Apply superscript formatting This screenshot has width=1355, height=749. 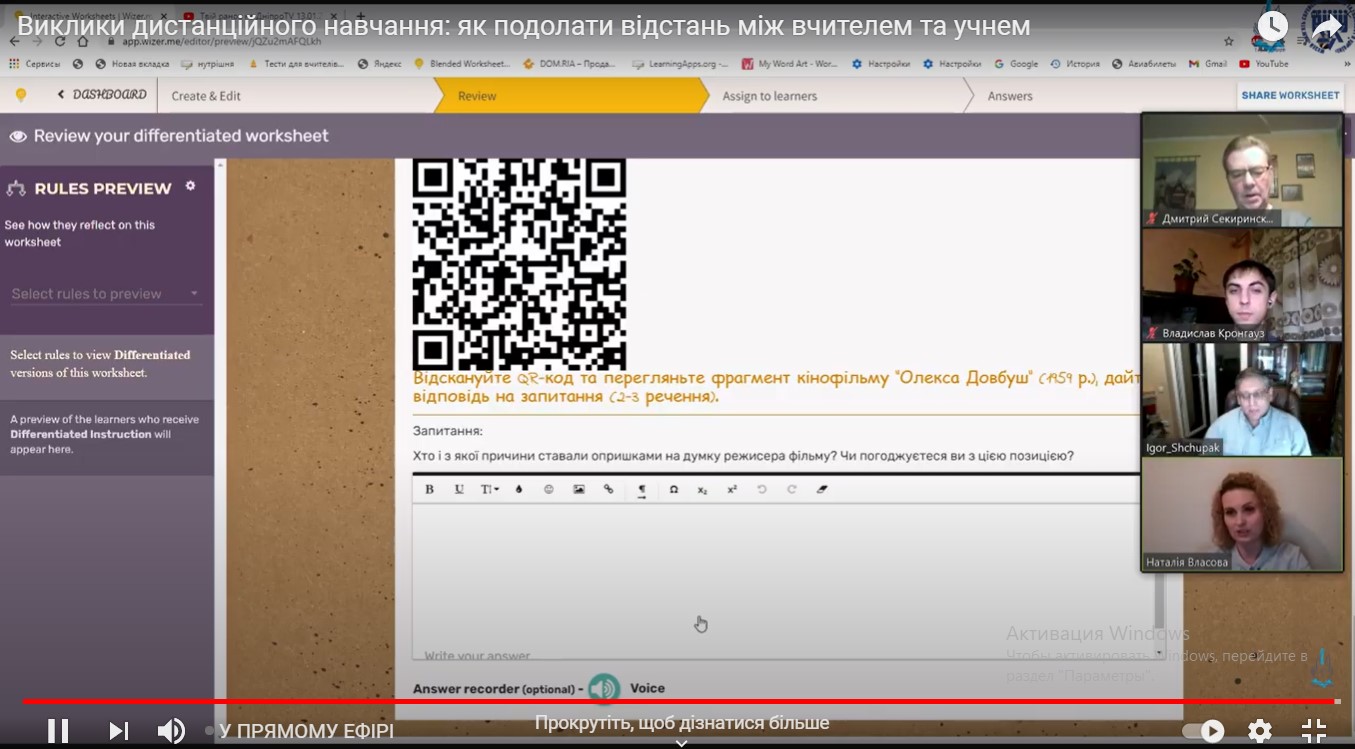point(732,489)
